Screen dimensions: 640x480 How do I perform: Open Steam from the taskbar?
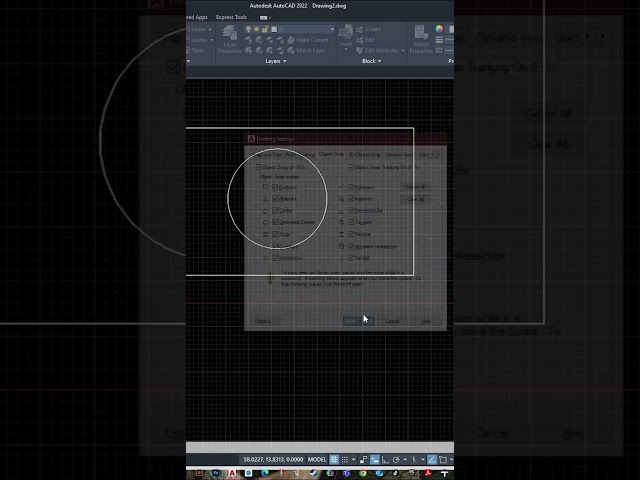coord(314,473)
